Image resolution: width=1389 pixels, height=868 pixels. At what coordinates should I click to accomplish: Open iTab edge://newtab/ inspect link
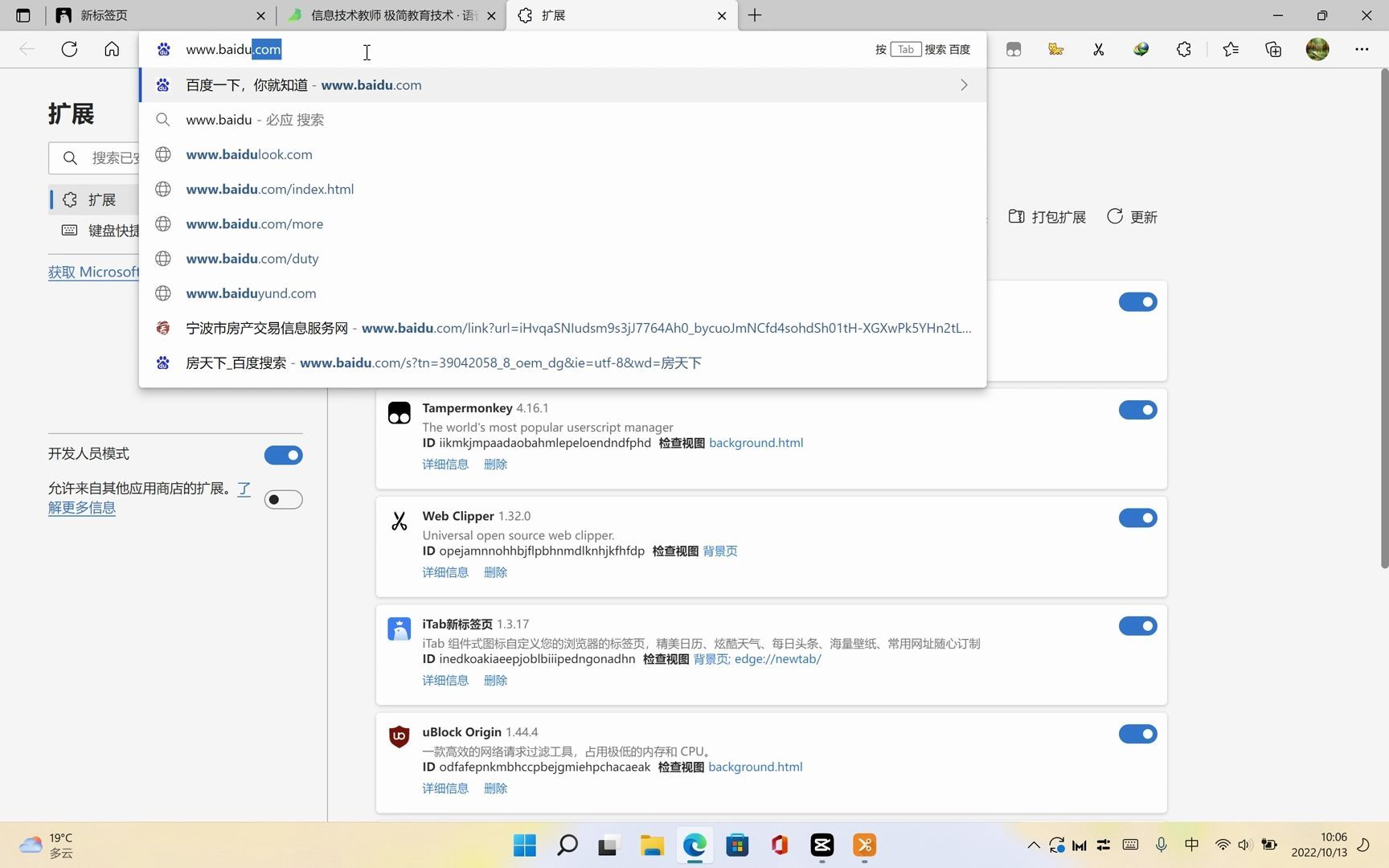pyautogui.click(x=777, y=659)
